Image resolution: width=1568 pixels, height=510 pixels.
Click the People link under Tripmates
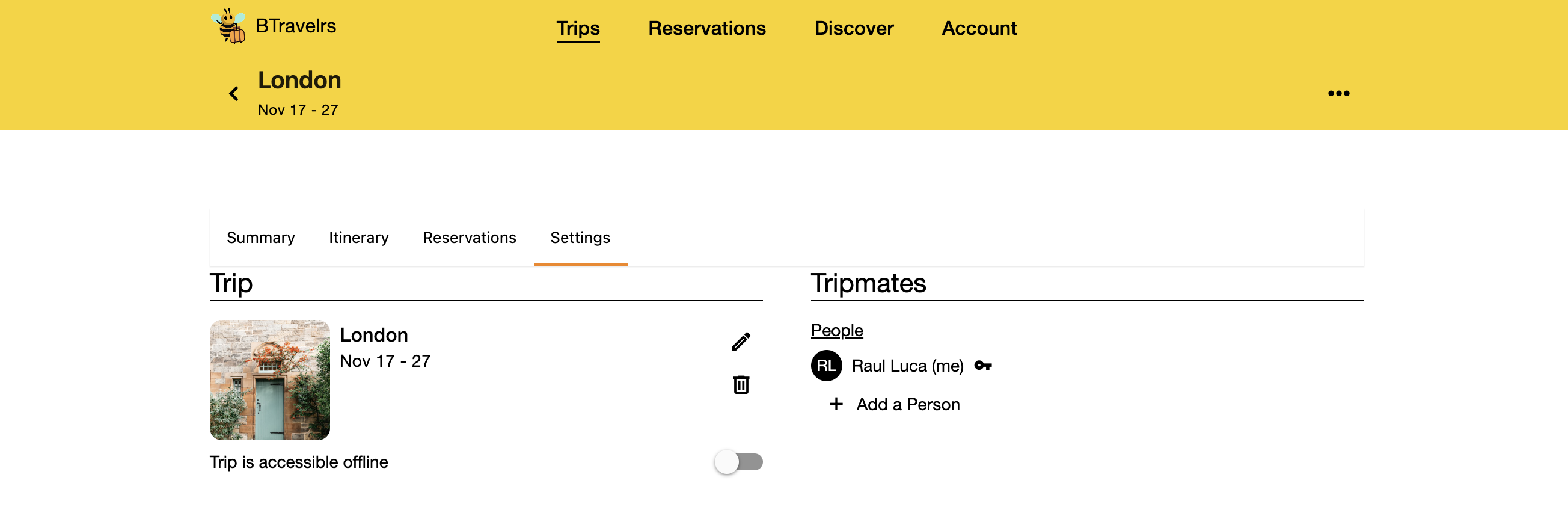836,330
